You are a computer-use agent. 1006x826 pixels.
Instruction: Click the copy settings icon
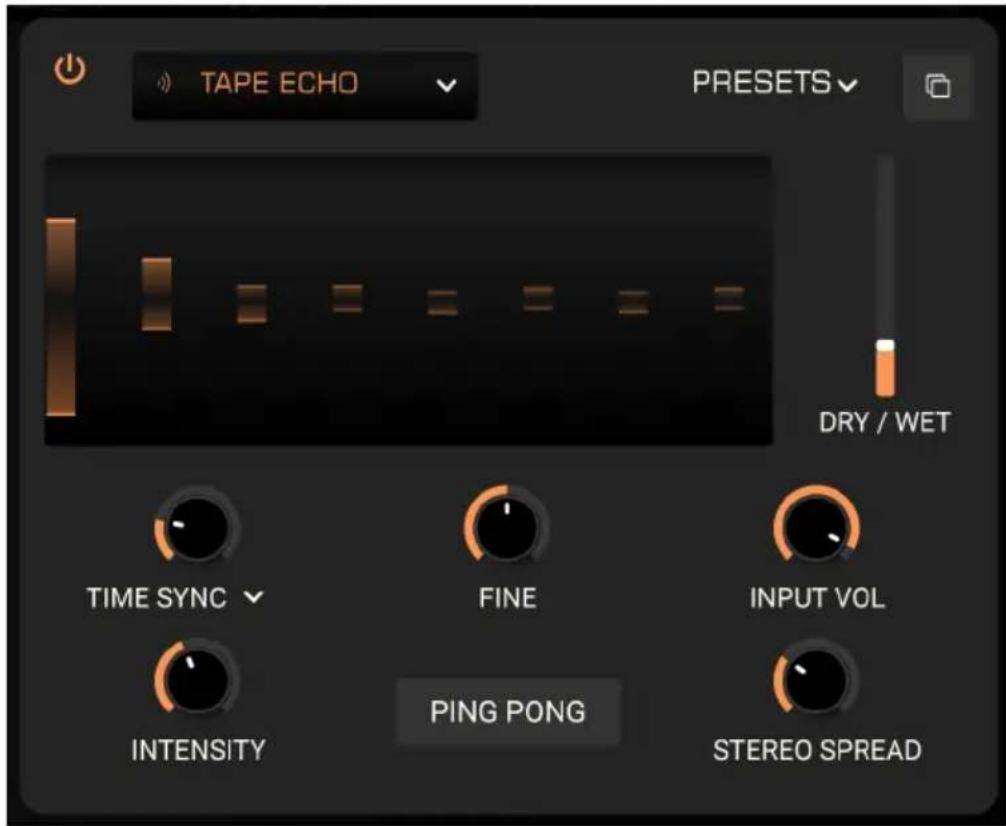(x=938, y=86)
